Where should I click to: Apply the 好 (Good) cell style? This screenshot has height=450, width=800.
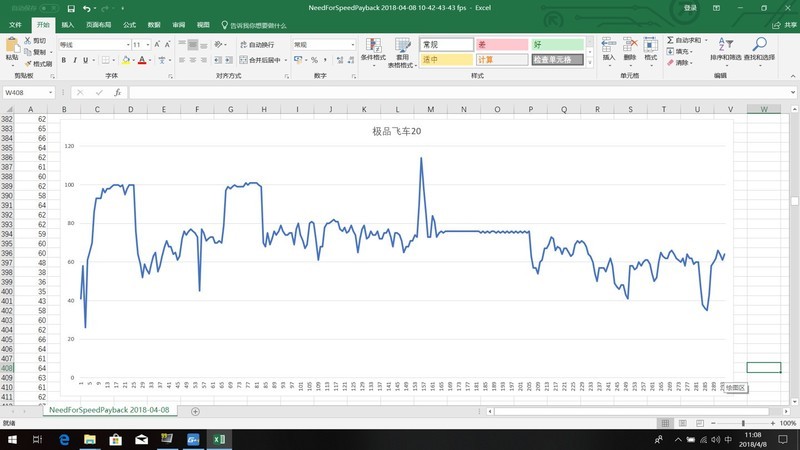(x=558, y=45)
